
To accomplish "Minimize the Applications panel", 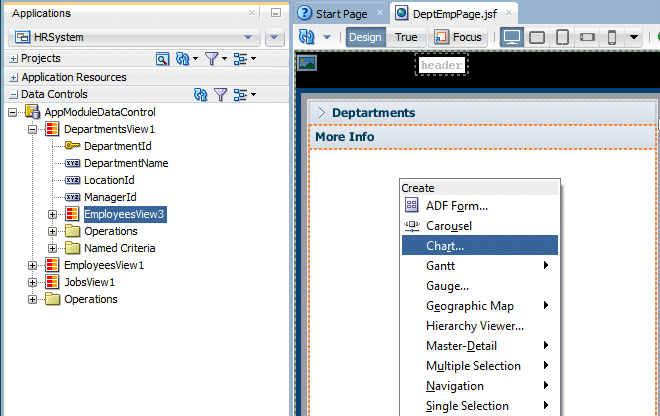I will pos(276,13).
